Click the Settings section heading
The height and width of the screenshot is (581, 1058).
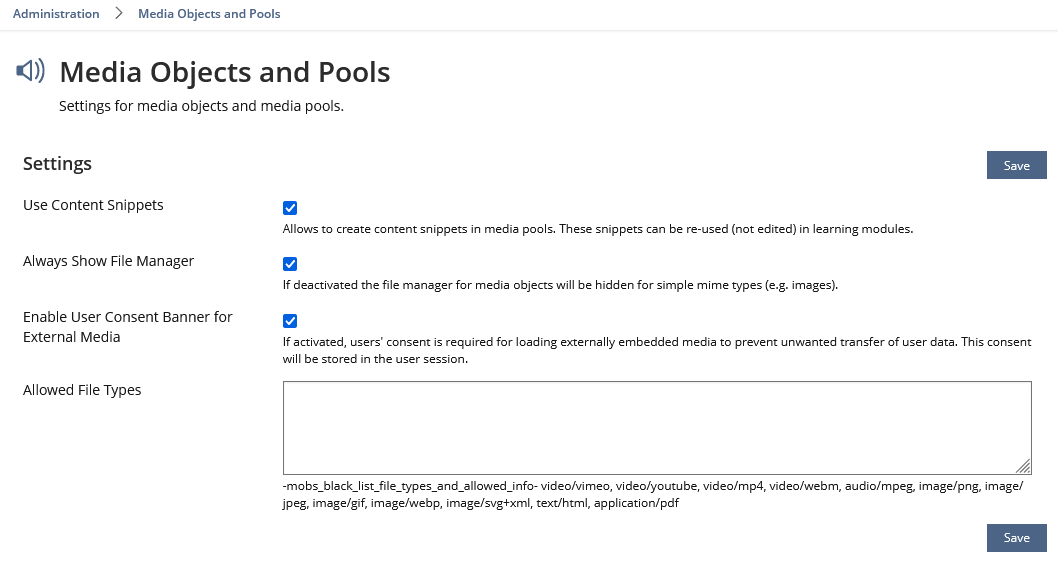click(57, 163)
